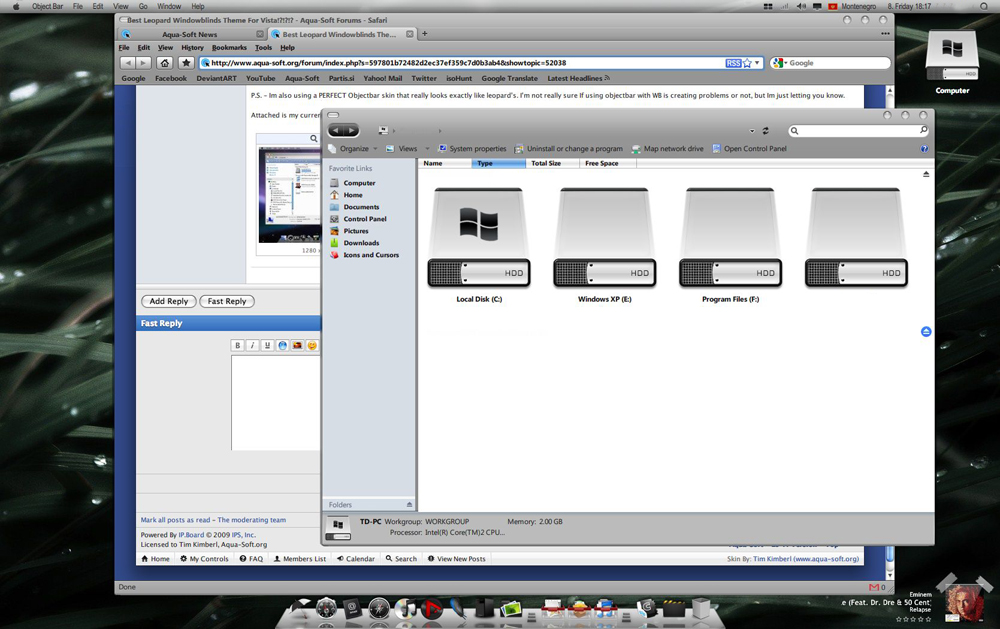Open Program Files (F:) drive
Screen dimensions: 1000x629
pyautogui.click(x=730, y=245)
